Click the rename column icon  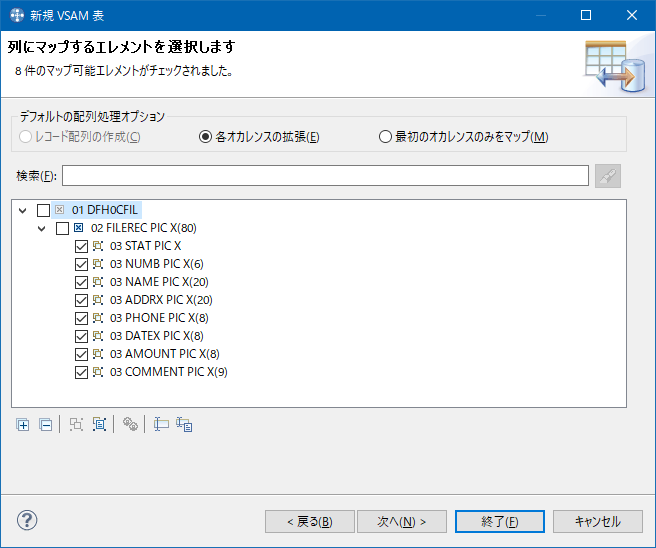[161, 424]
